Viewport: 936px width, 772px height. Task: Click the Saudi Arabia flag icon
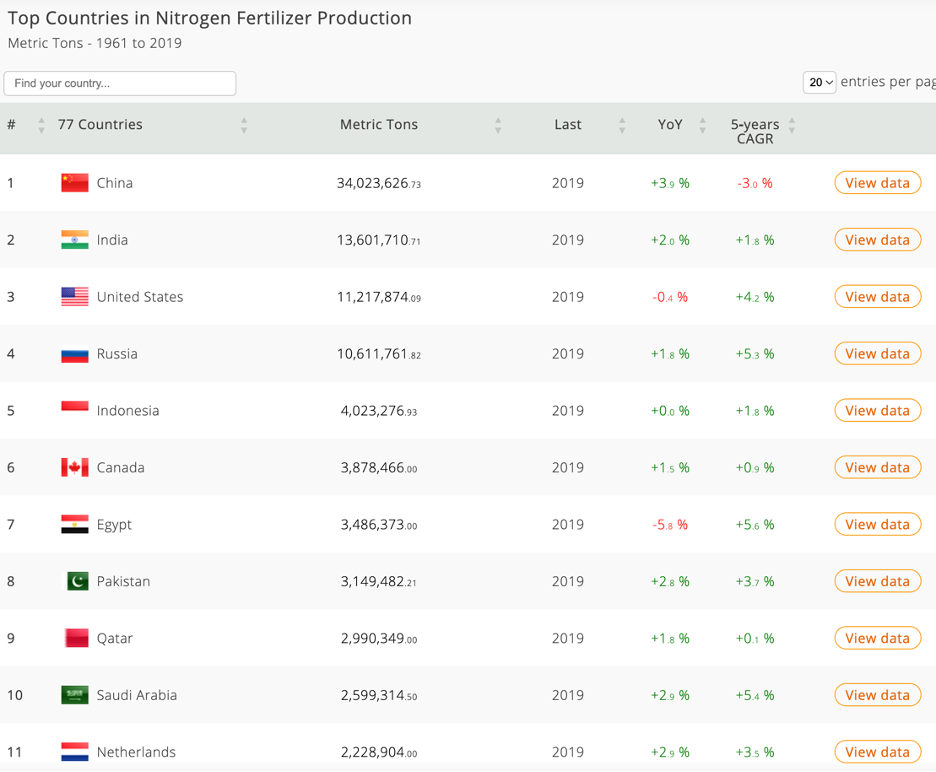(75, 695)
